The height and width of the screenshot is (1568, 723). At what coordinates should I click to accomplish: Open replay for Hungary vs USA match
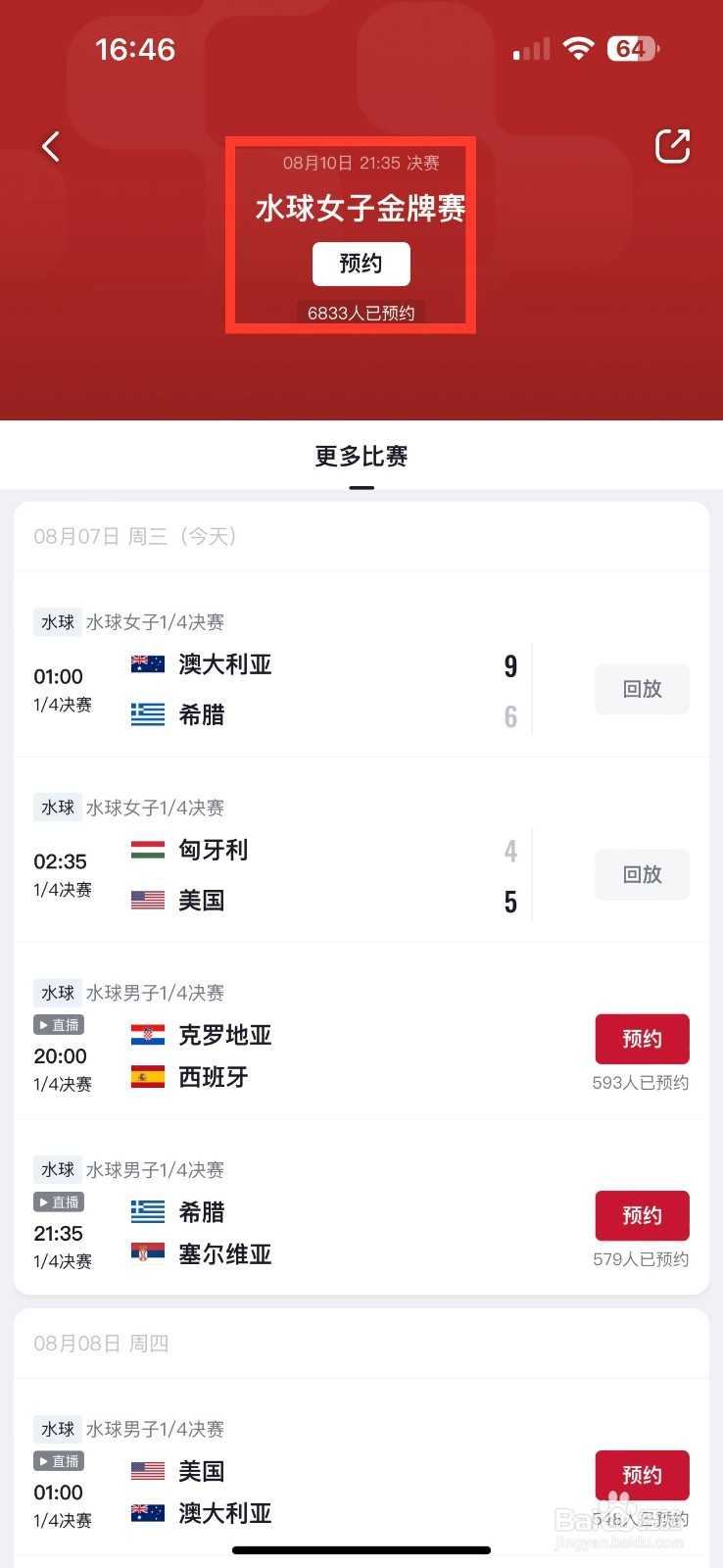pyautogui.click(x=643, y=874)
